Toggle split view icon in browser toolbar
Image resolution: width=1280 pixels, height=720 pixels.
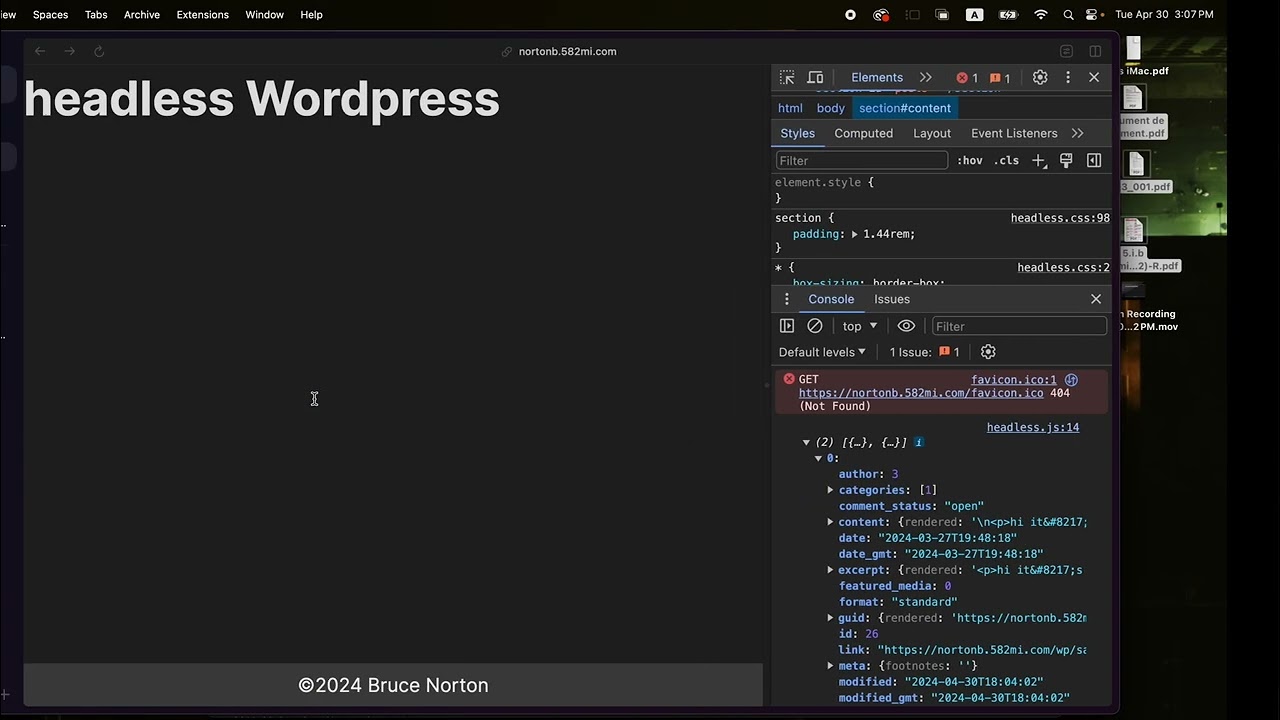pyautogui.click(x=1095, y=51)
